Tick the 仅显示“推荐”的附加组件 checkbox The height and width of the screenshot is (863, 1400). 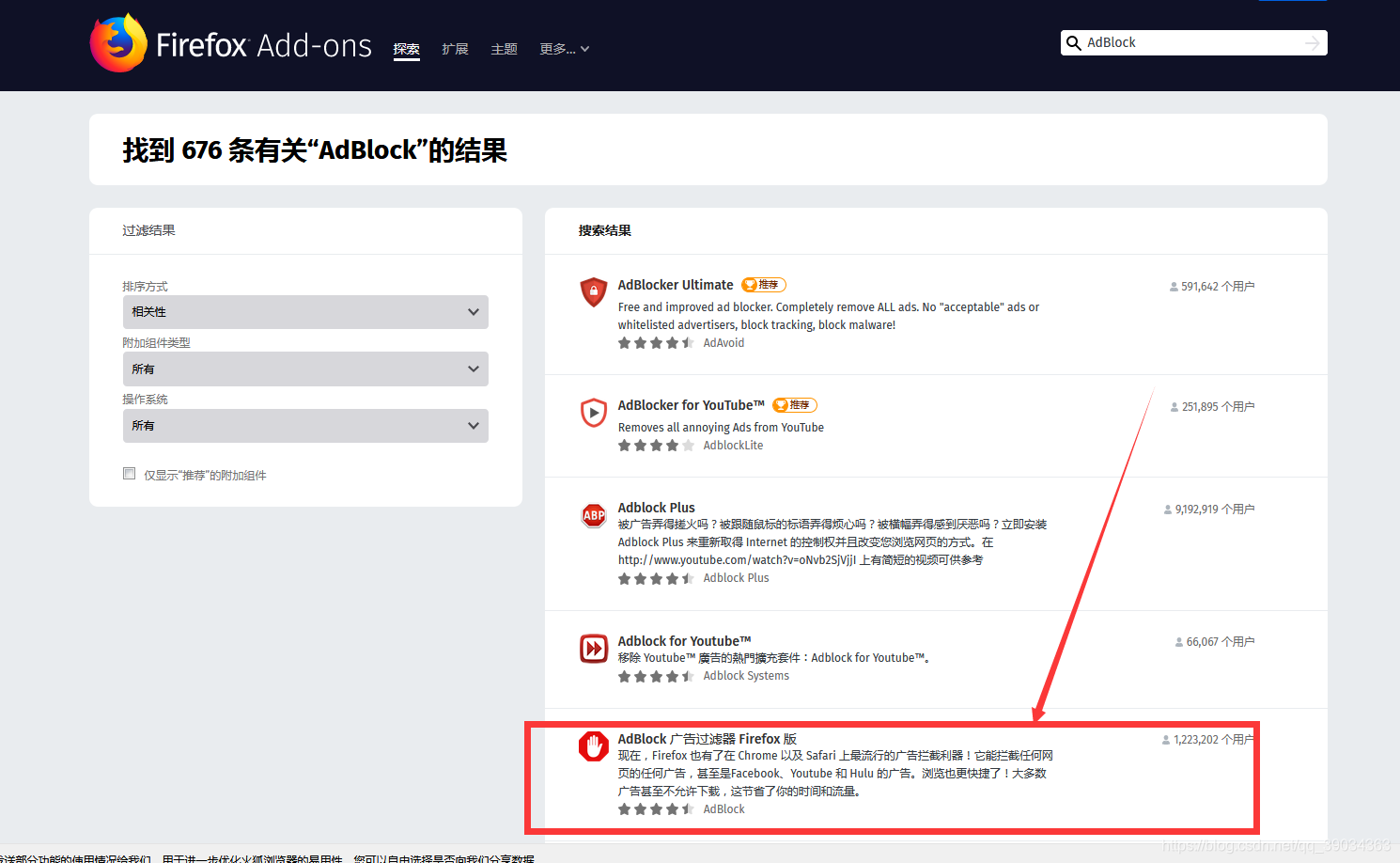[129, 474]
